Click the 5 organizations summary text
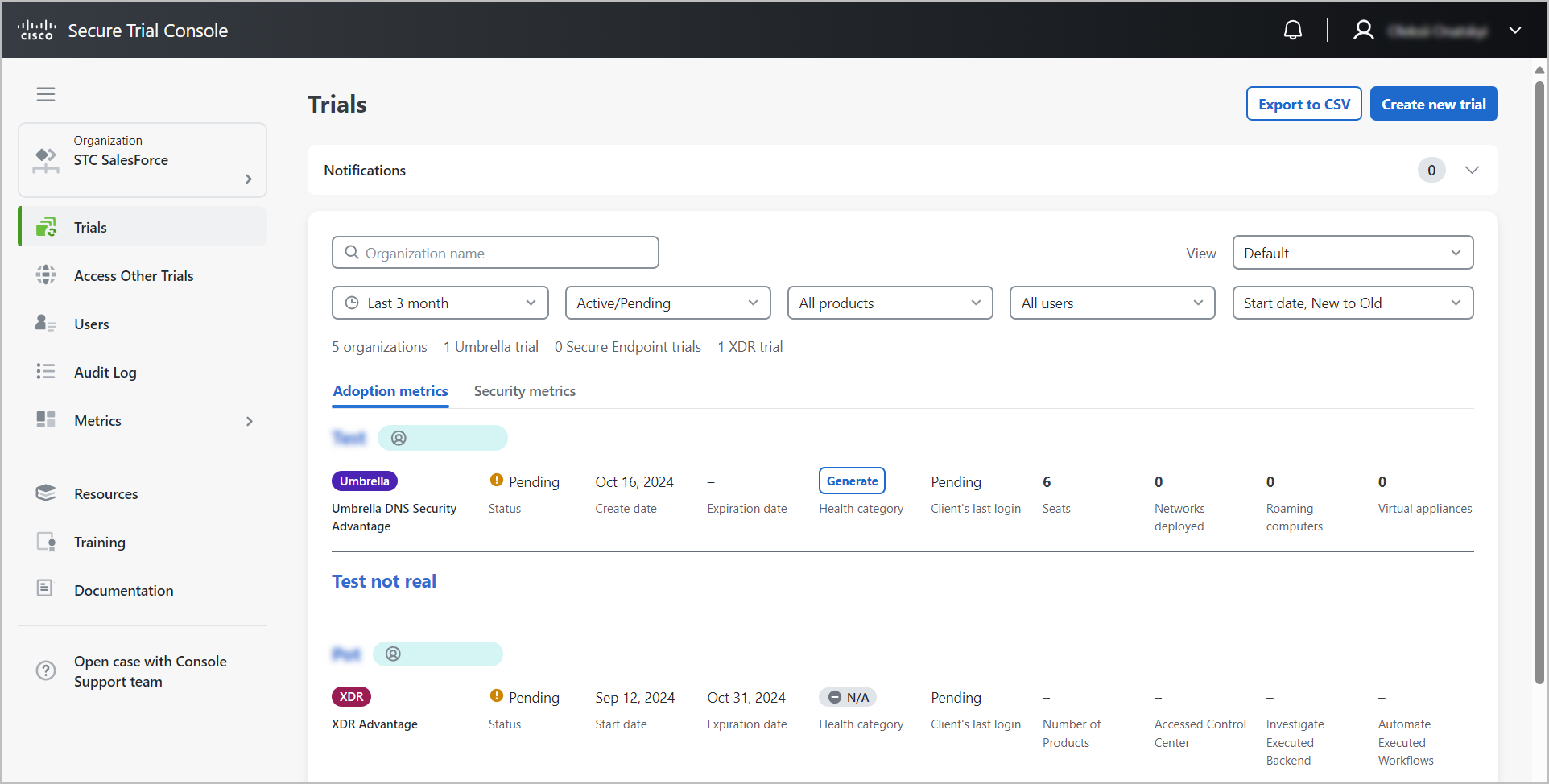Screen dimensions: 1549x784 [x=379, y=347]
